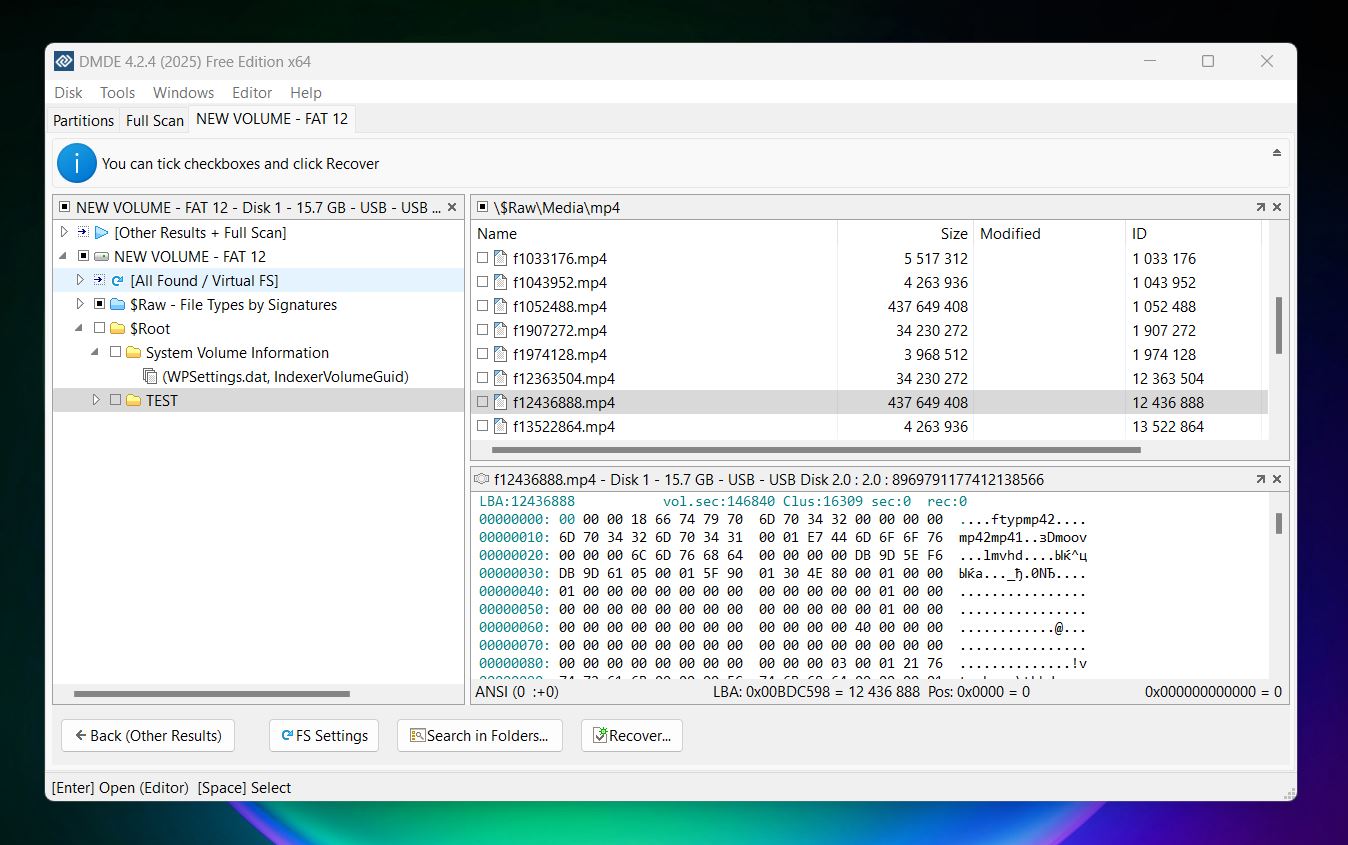Close the NEW VOLUME tree panel
This screenshot has width=1348, height=845.
[x=452, y=207]
